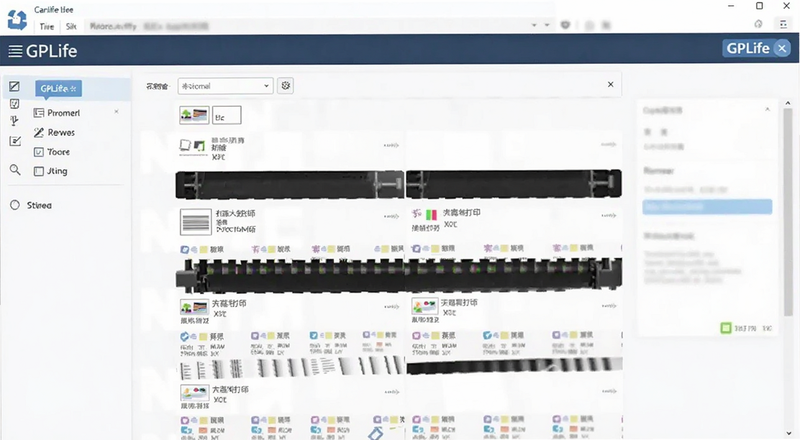
Task: Select the GPLife tab in the sidebar
Action: (x=58, y=88)
